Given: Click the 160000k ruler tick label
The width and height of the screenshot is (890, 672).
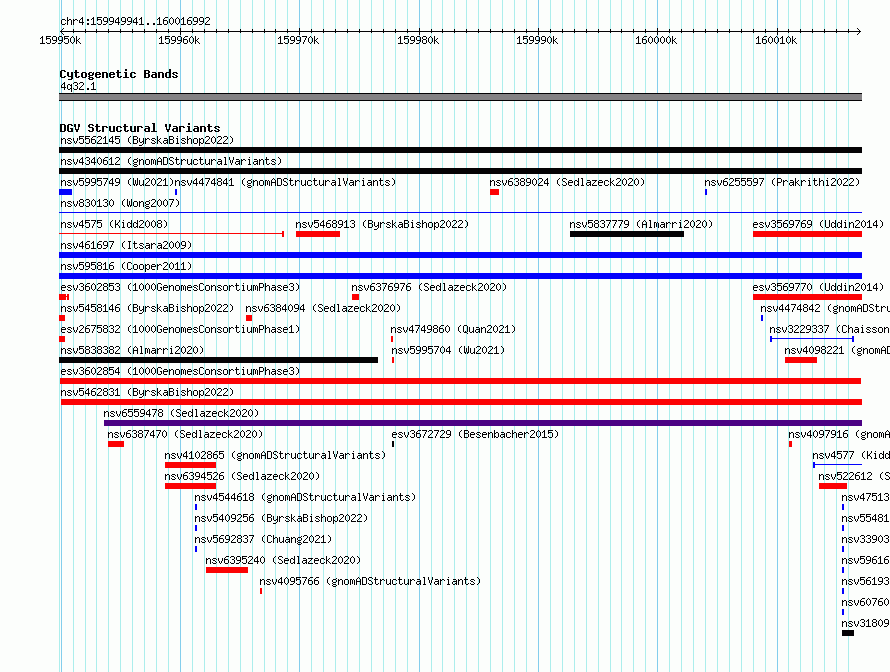Looking at the screenshot, I should [656, 40].
